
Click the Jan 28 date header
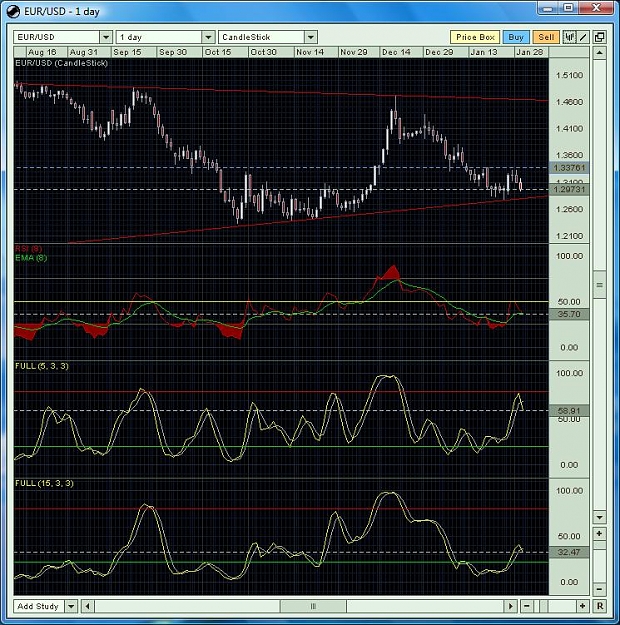coord(529,52)
